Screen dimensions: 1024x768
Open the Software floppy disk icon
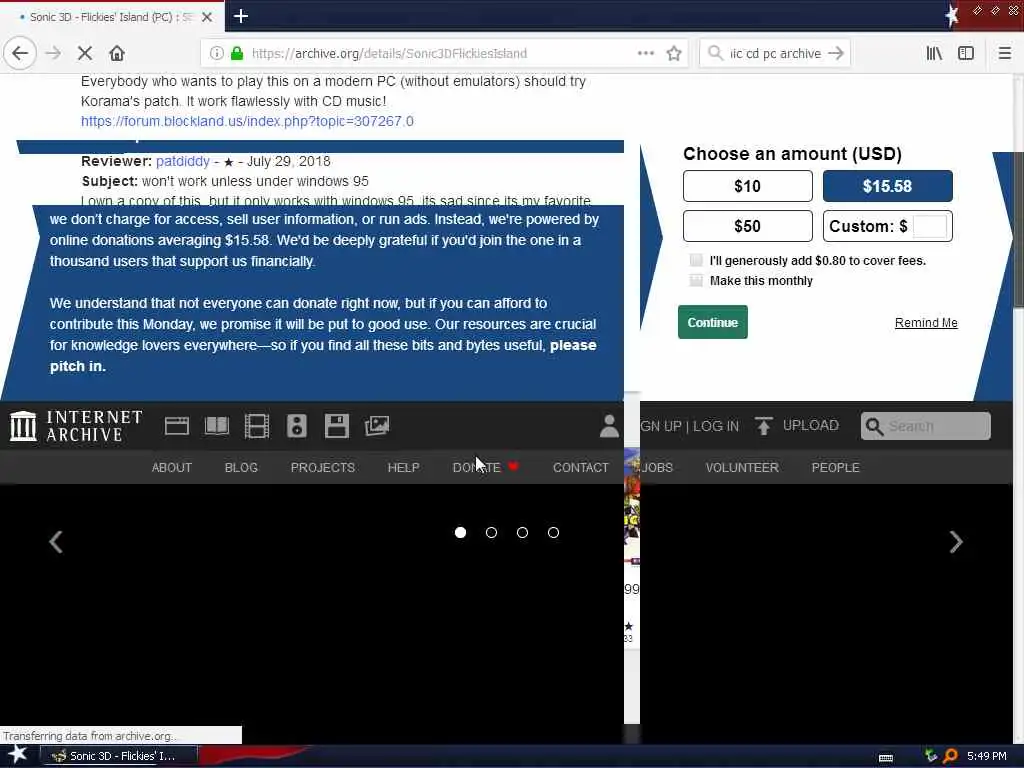(x=337, y=426)
